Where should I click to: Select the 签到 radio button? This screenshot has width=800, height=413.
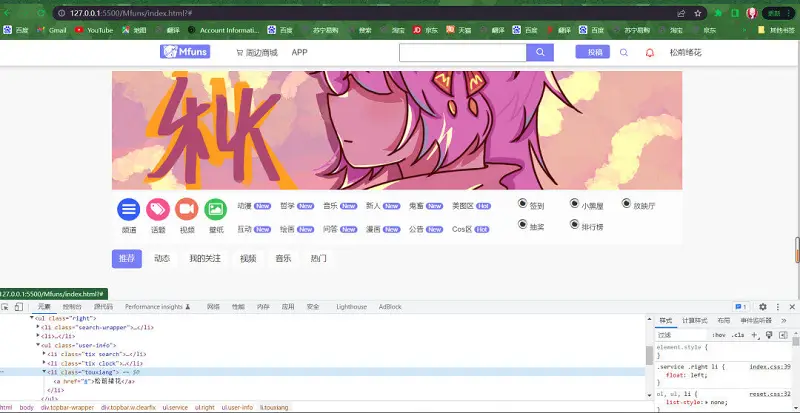click(x=522, y=203)
